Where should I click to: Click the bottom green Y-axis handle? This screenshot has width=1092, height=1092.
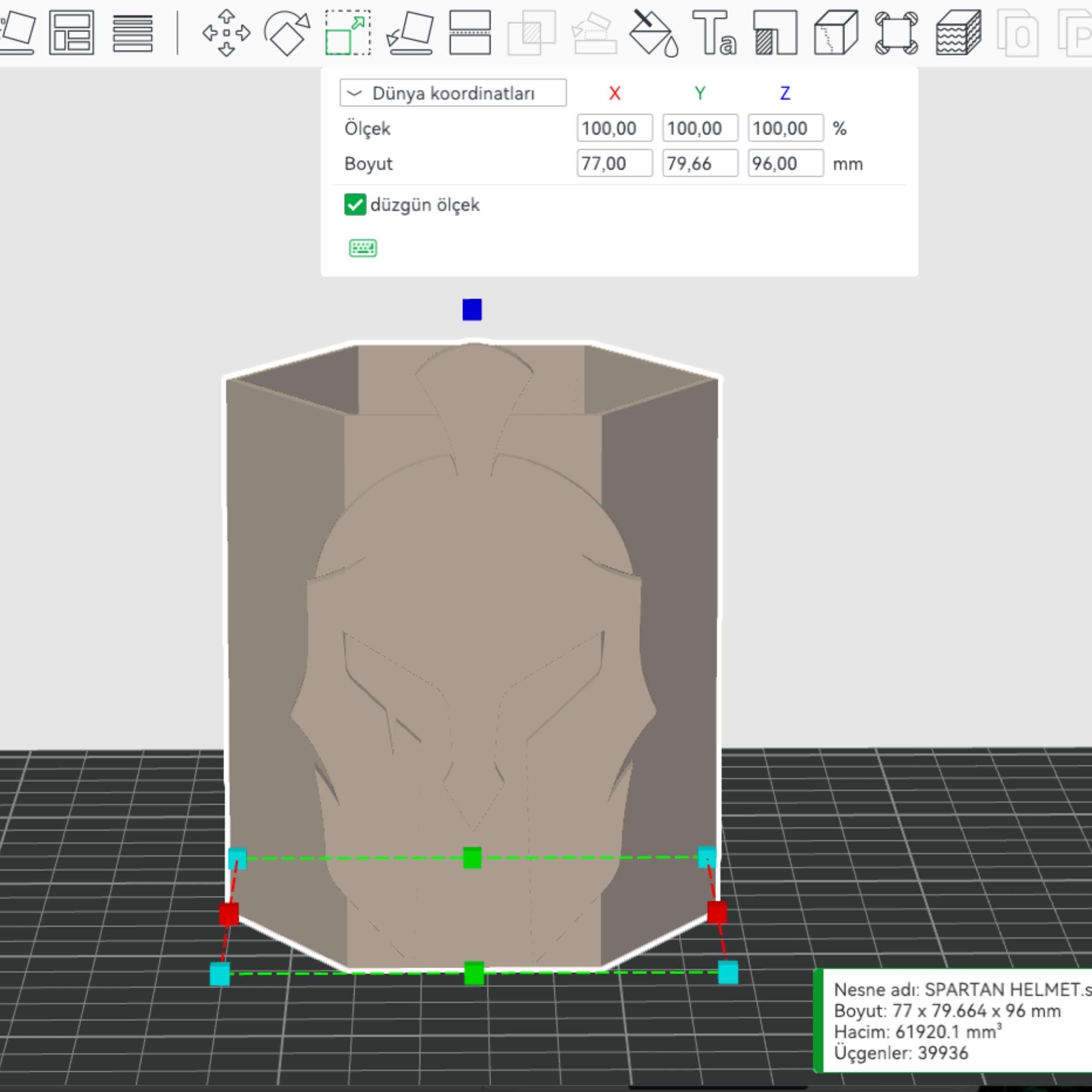tap(474, 973)
